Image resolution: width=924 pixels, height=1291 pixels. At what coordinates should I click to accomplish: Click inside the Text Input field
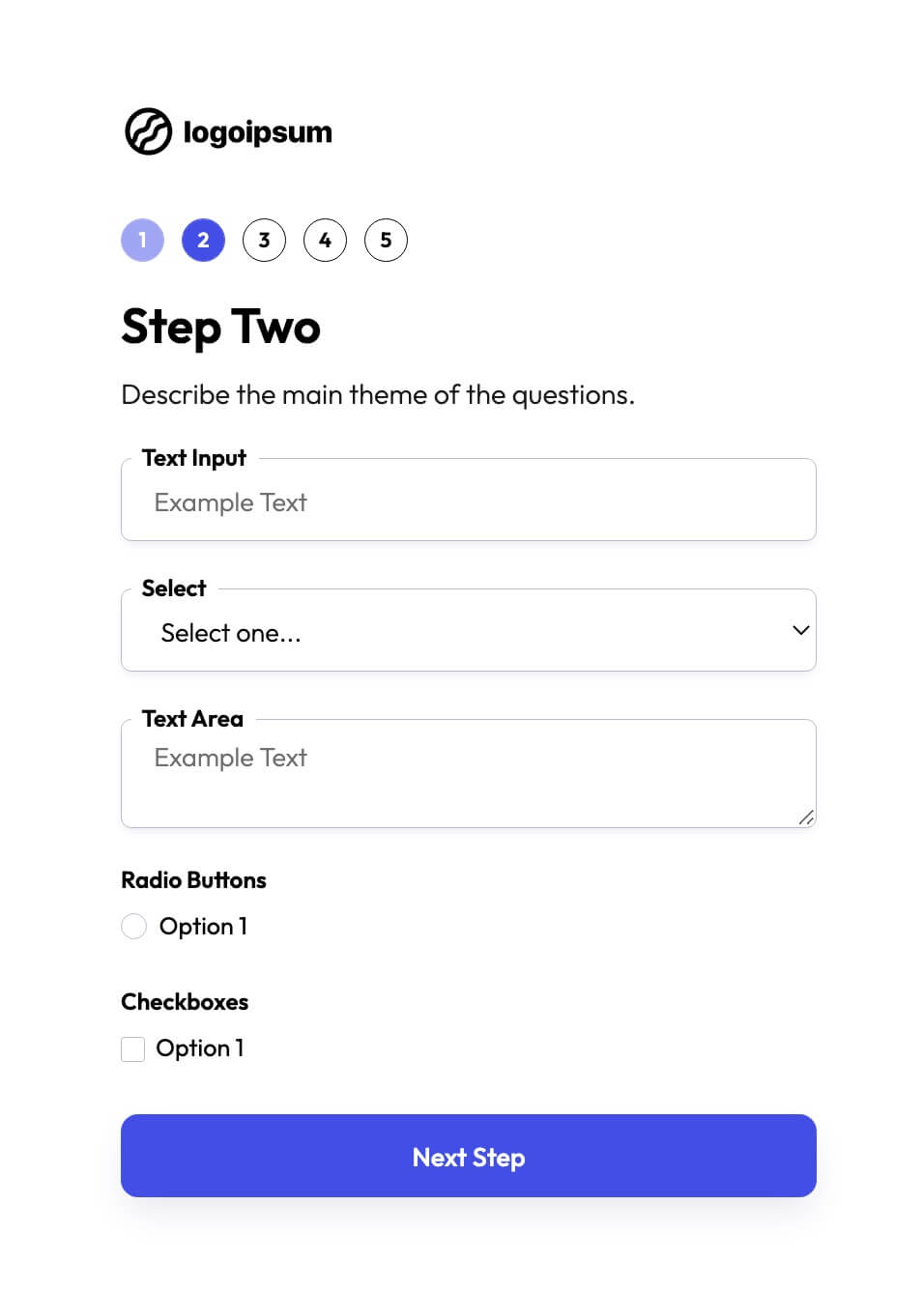(468, 502)
